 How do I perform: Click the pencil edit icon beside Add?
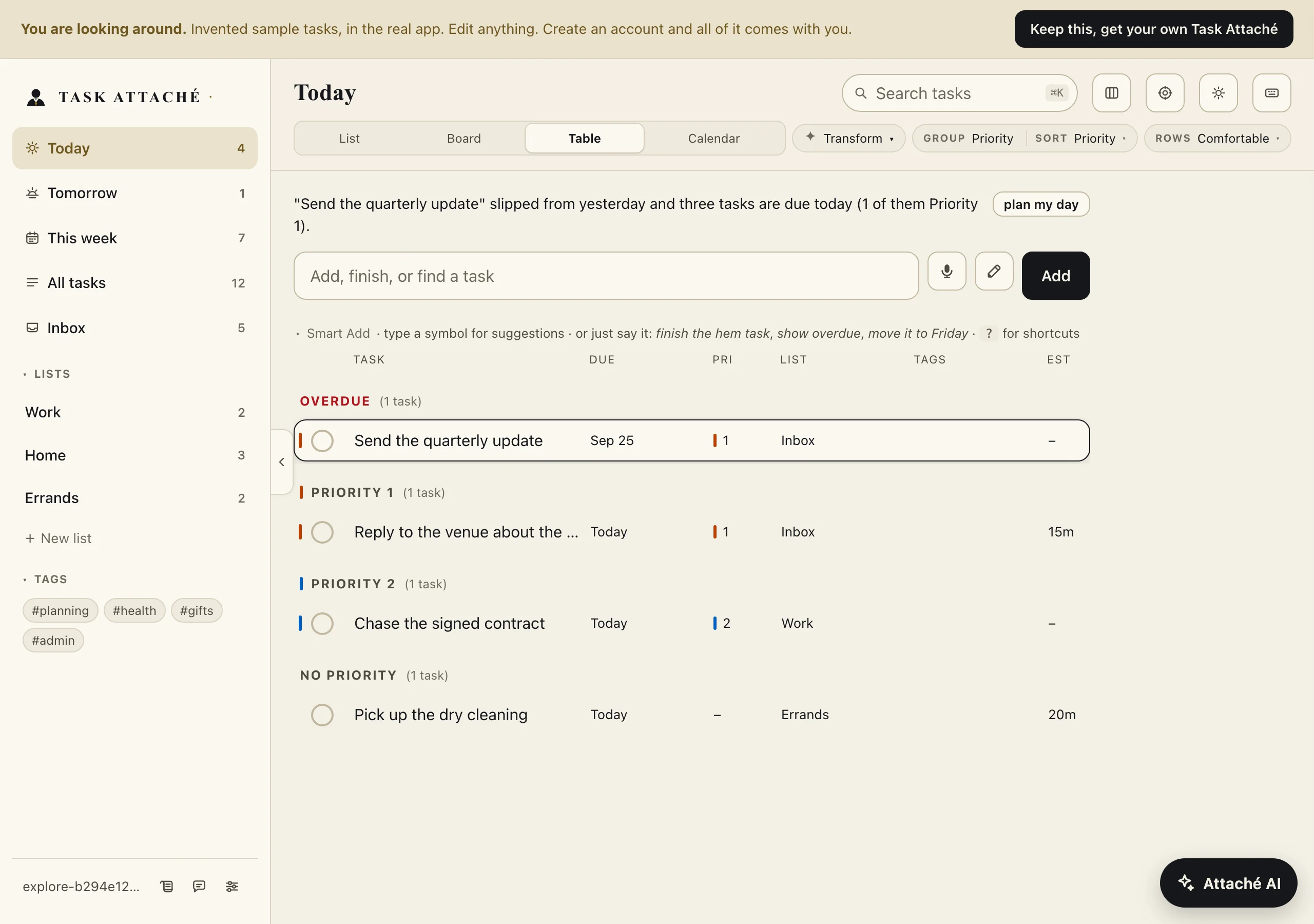click(x=994, y=272)
